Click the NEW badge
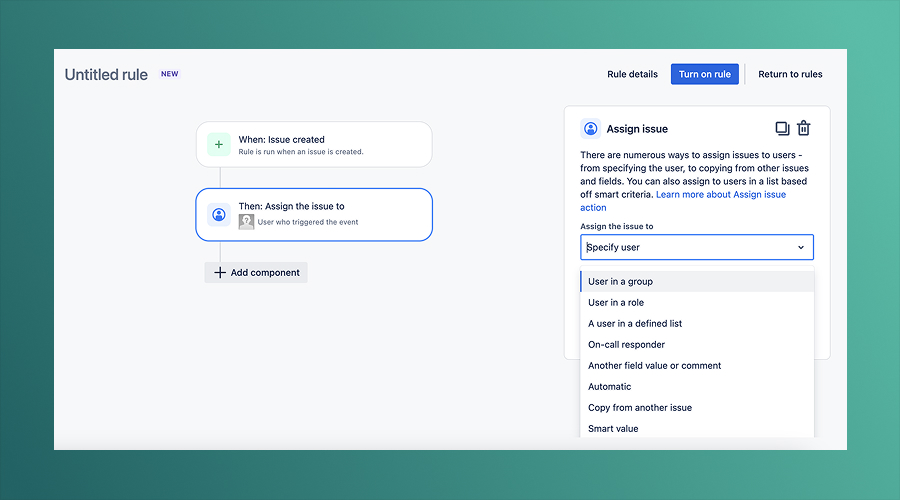Screen dimensions: 900x500 click(169, 74)
